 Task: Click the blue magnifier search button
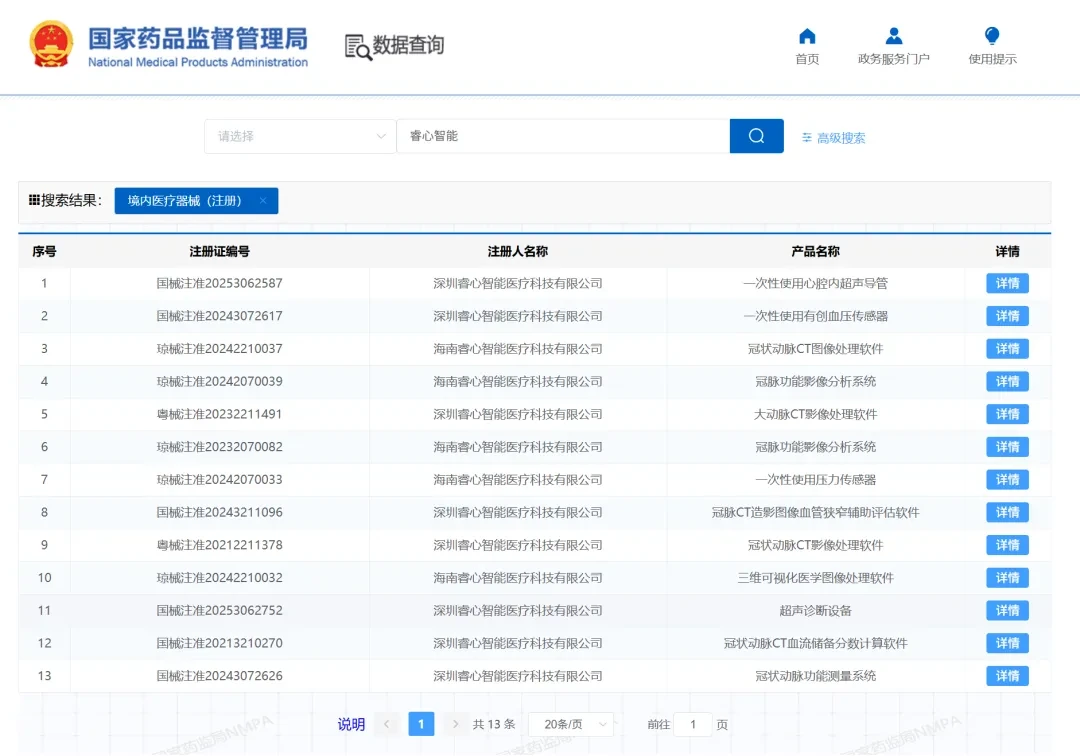click(756, 136)
